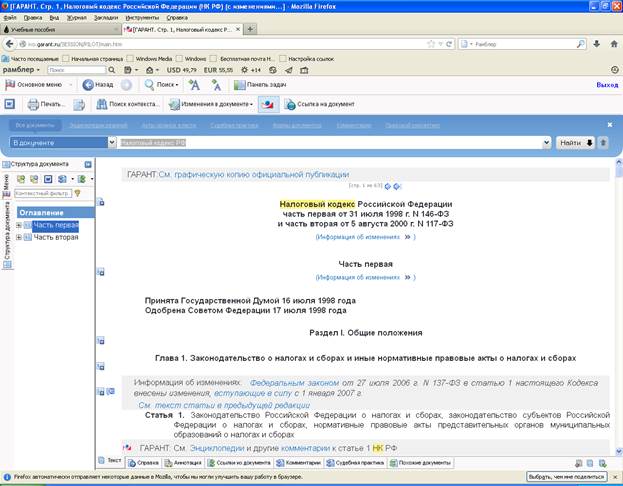Open the Поиск magnifier menu
Image resolution: width=623 pixels, height=486 pixels.
pos(161,85)
